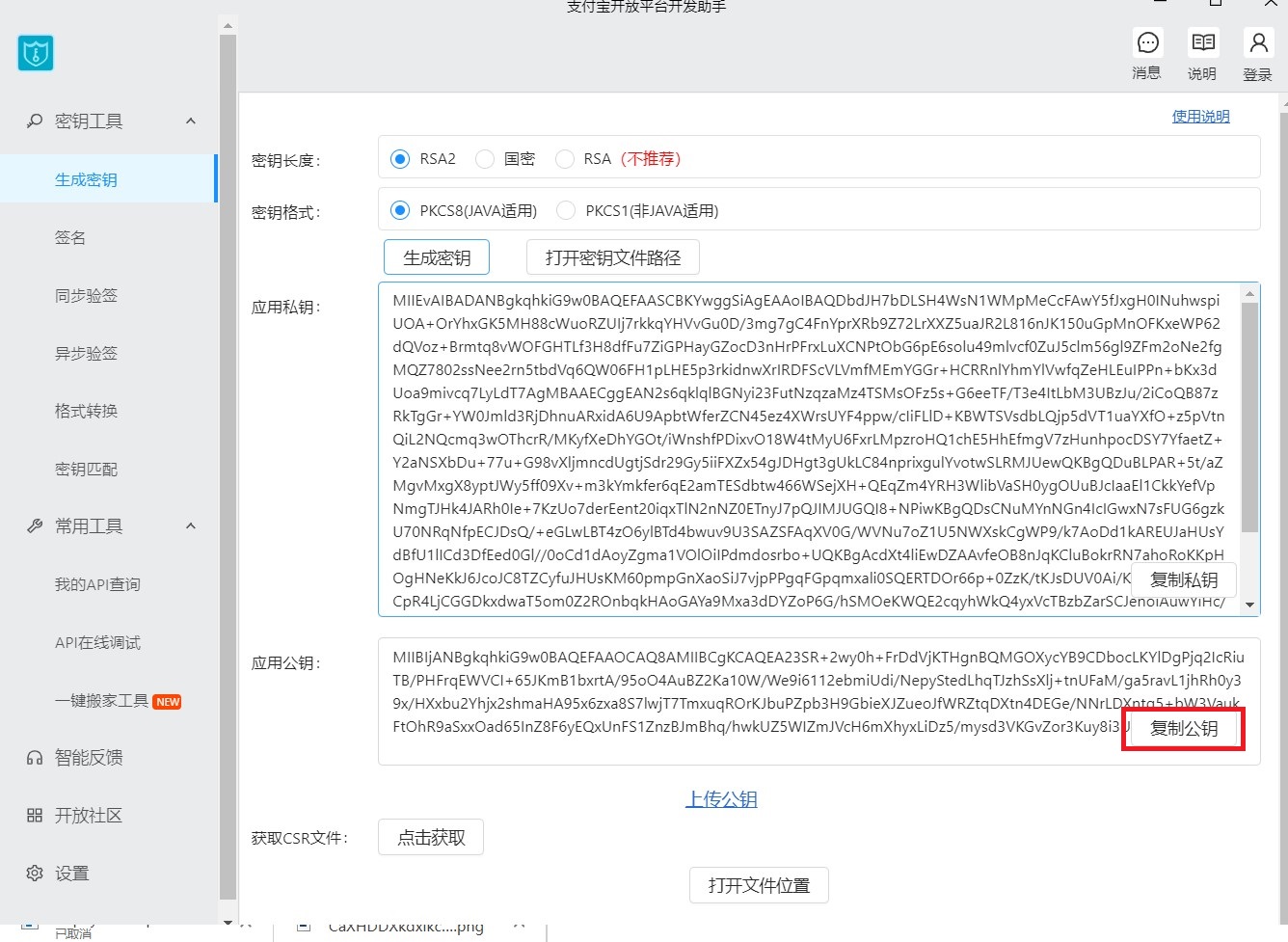
Task: Click the 密钥长度 label
Action: (285, 160)
